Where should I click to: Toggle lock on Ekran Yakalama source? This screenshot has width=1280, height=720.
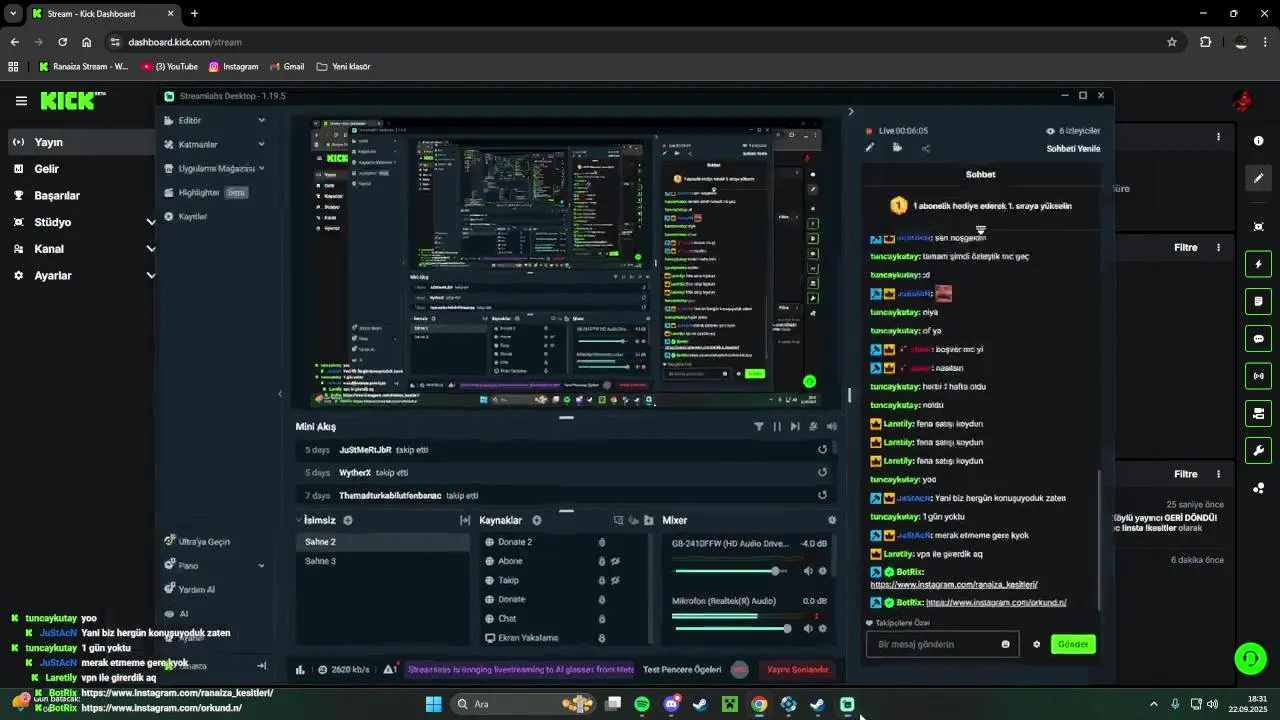point(601,638)
